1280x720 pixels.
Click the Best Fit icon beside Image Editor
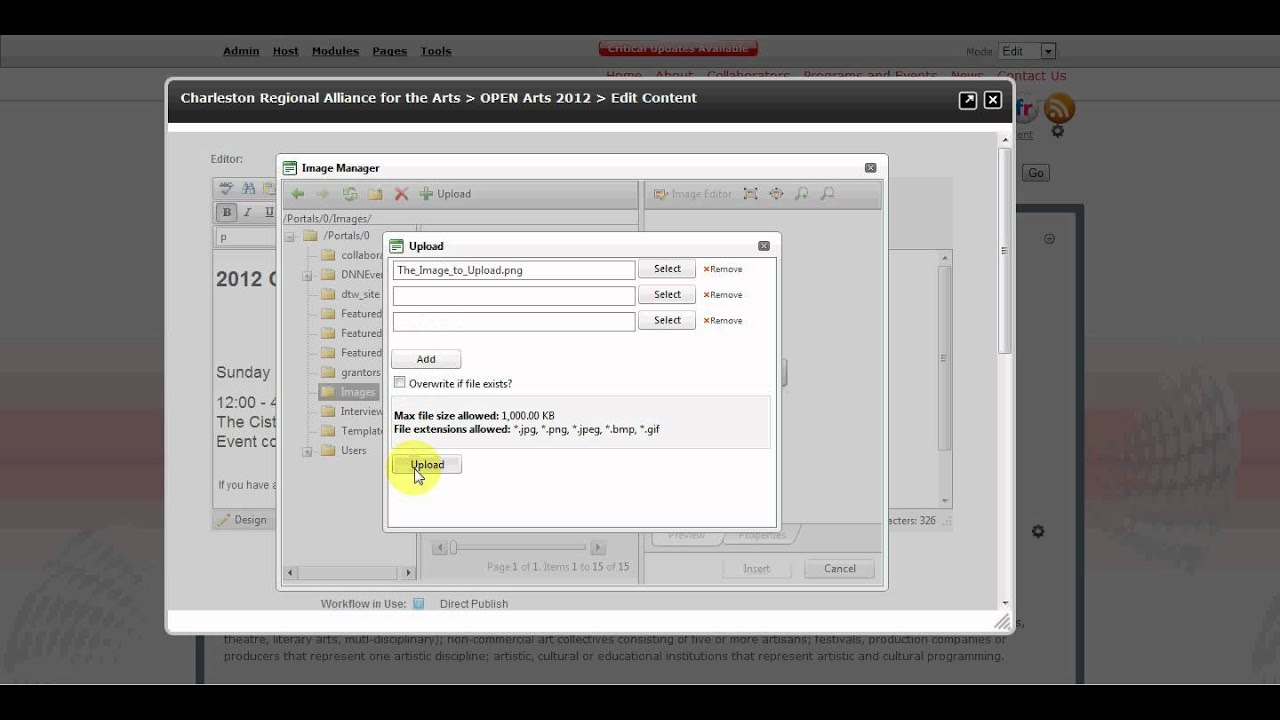point(750,194)
